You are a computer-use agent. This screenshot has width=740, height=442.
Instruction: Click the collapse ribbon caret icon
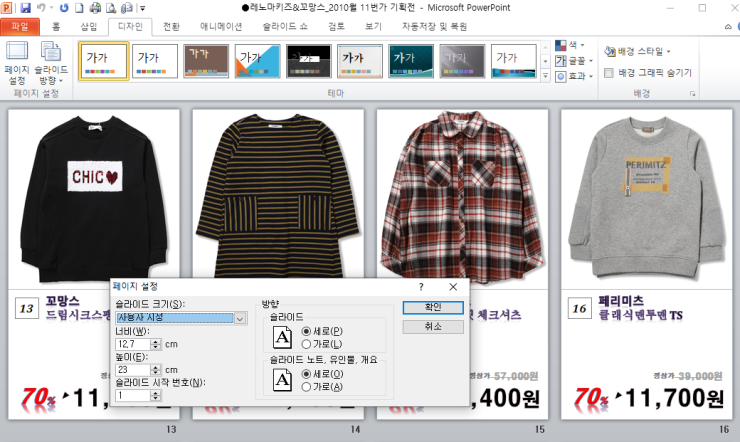[x=728, y=27]
